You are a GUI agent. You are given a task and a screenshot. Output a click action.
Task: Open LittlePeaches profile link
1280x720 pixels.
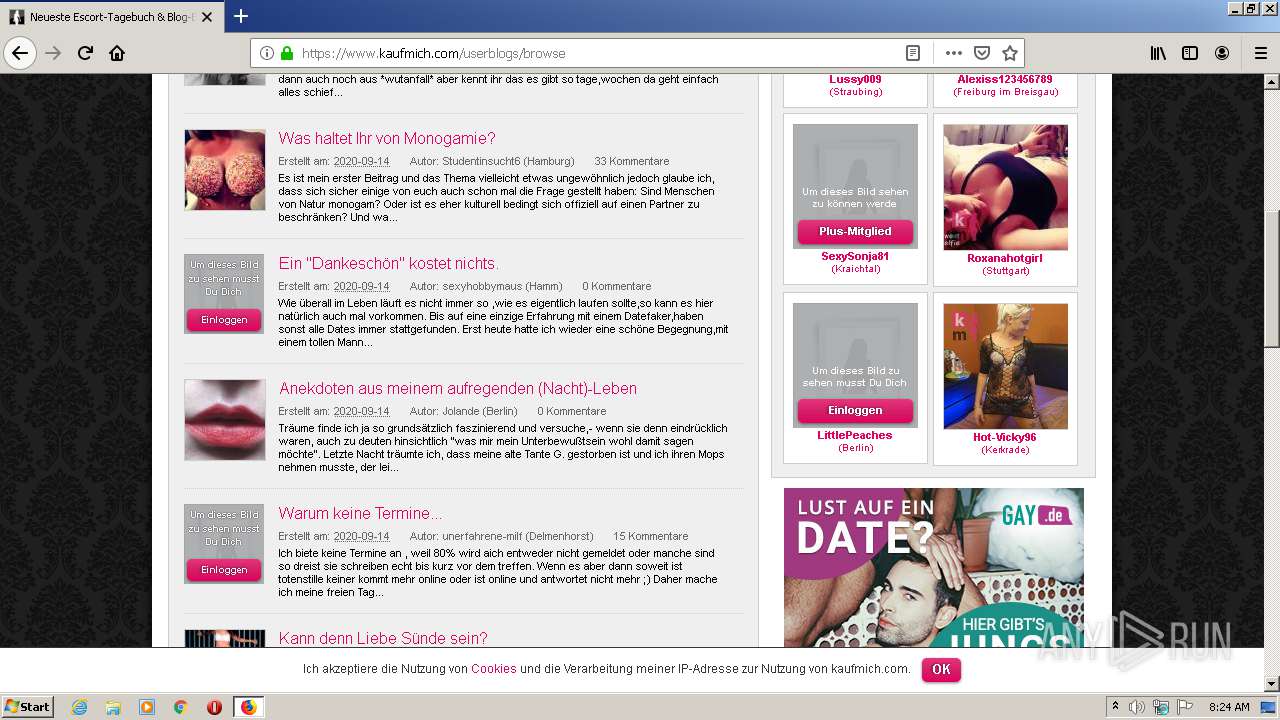pyautogui.click(x=855, y=436)
